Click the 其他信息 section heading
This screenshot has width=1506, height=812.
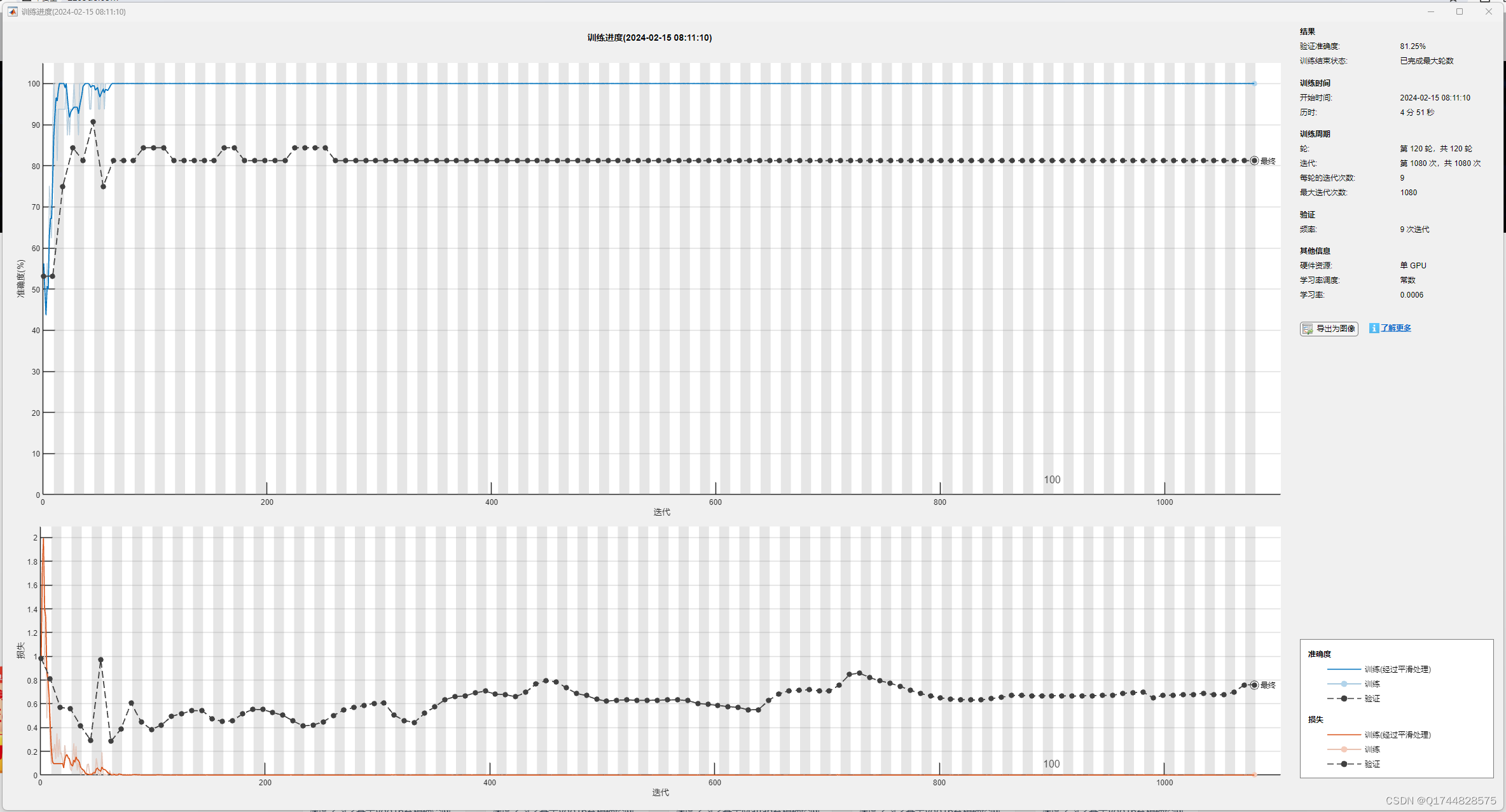(1315, 251)
